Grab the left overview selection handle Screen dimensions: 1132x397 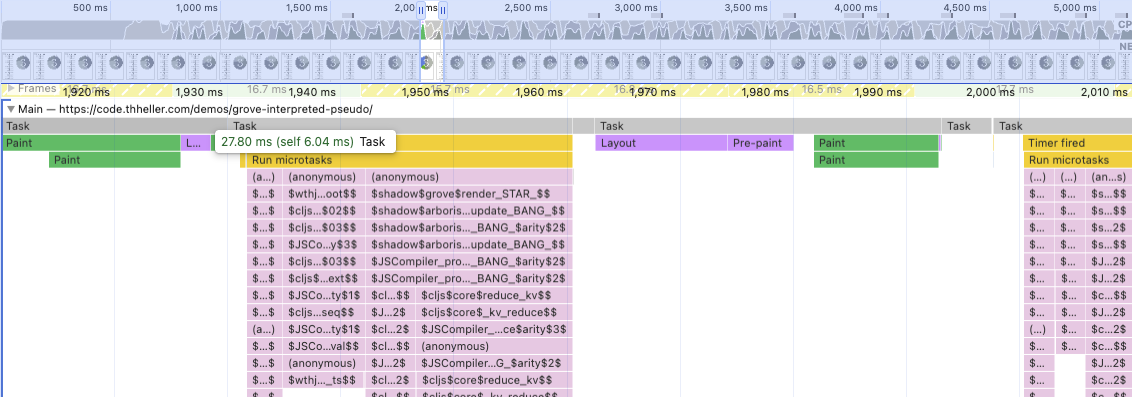(421, 10)
